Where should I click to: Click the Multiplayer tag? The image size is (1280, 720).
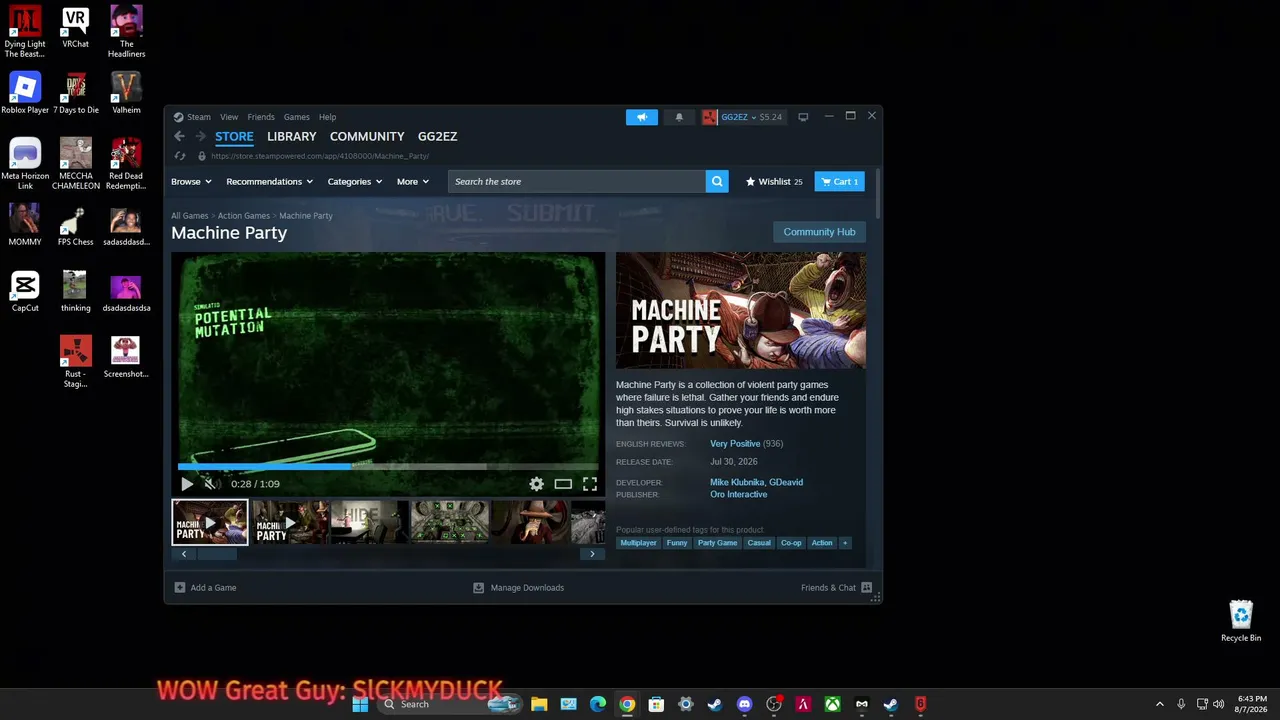[x=638, y=543]
